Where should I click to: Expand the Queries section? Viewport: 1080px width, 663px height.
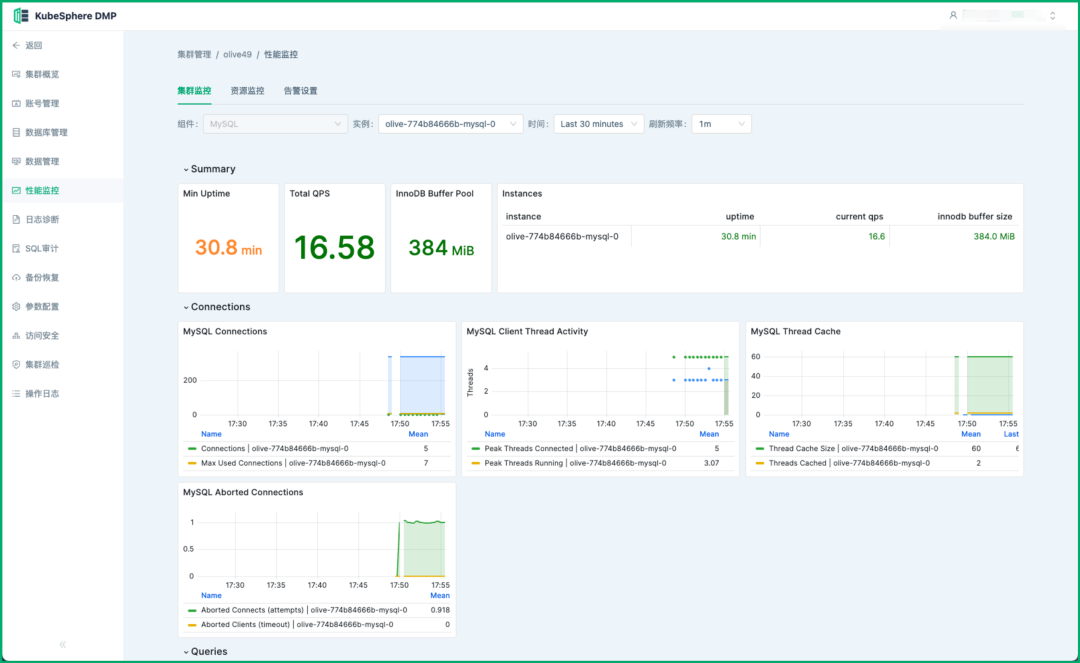tap(205, 651)
